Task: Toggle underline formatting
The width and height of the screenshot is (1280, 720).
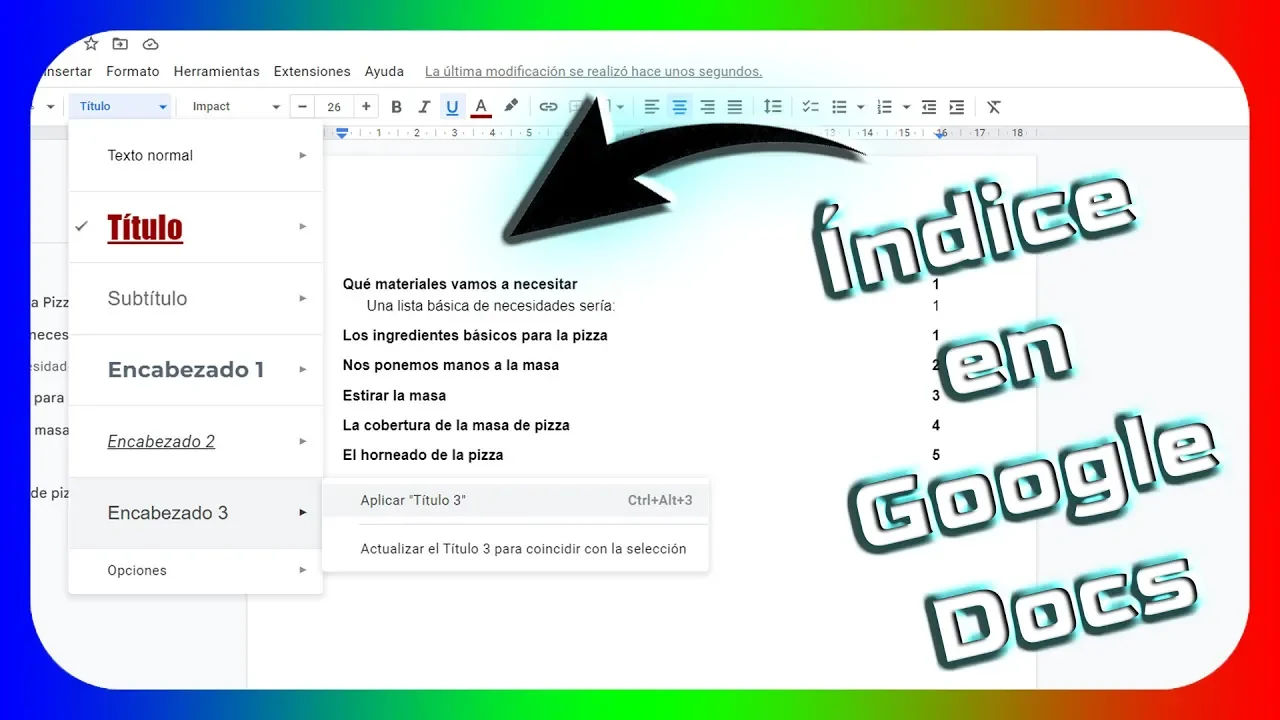Action: pyautogui.click(x=452, y=107)
